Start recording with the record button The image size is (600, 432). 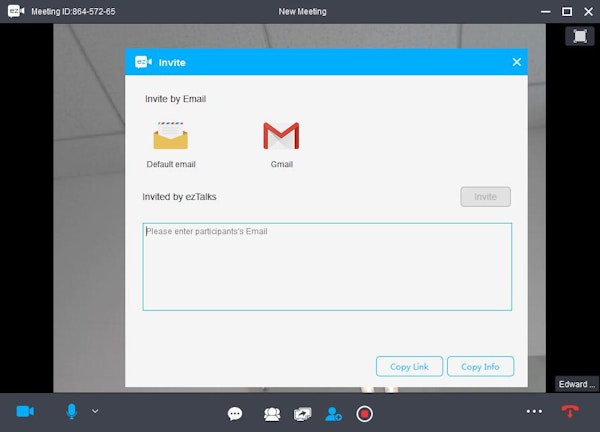pyautogui.click(x=364, y=414)
